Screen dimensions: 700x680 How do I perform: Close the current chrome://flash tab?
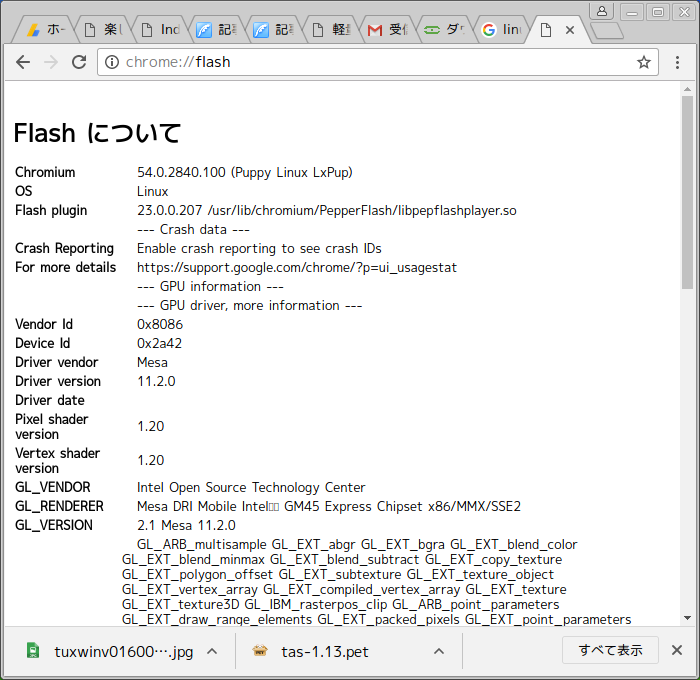click(x=570, y=30)
